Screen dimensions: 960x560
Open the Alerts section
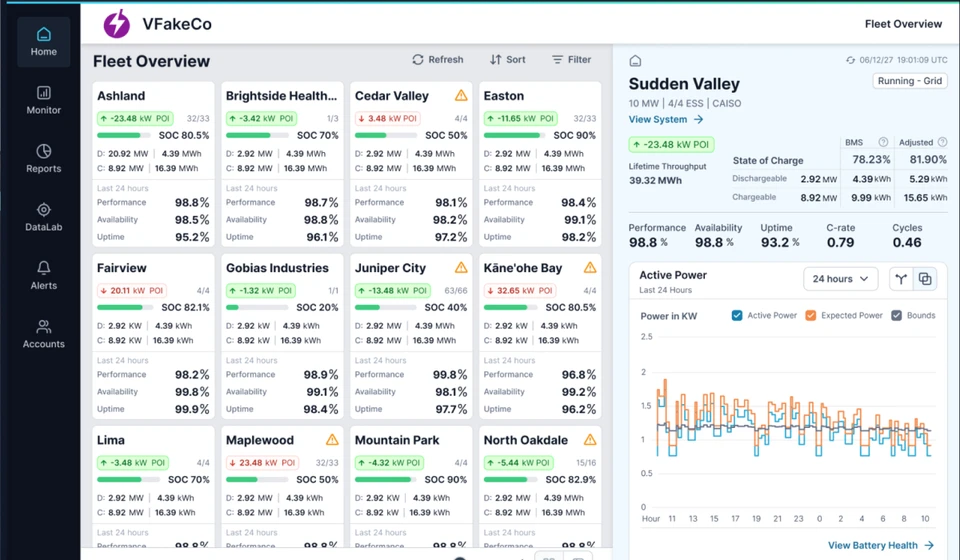coord(43,275)
